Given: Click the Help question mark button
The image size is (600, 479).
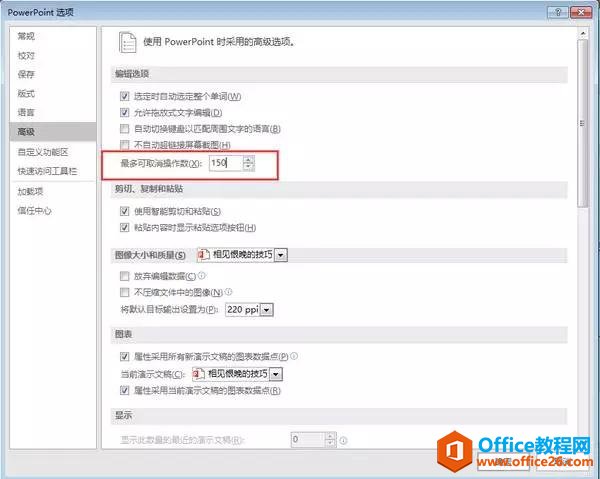Looking at the screenshot, I should coord(558,12).
